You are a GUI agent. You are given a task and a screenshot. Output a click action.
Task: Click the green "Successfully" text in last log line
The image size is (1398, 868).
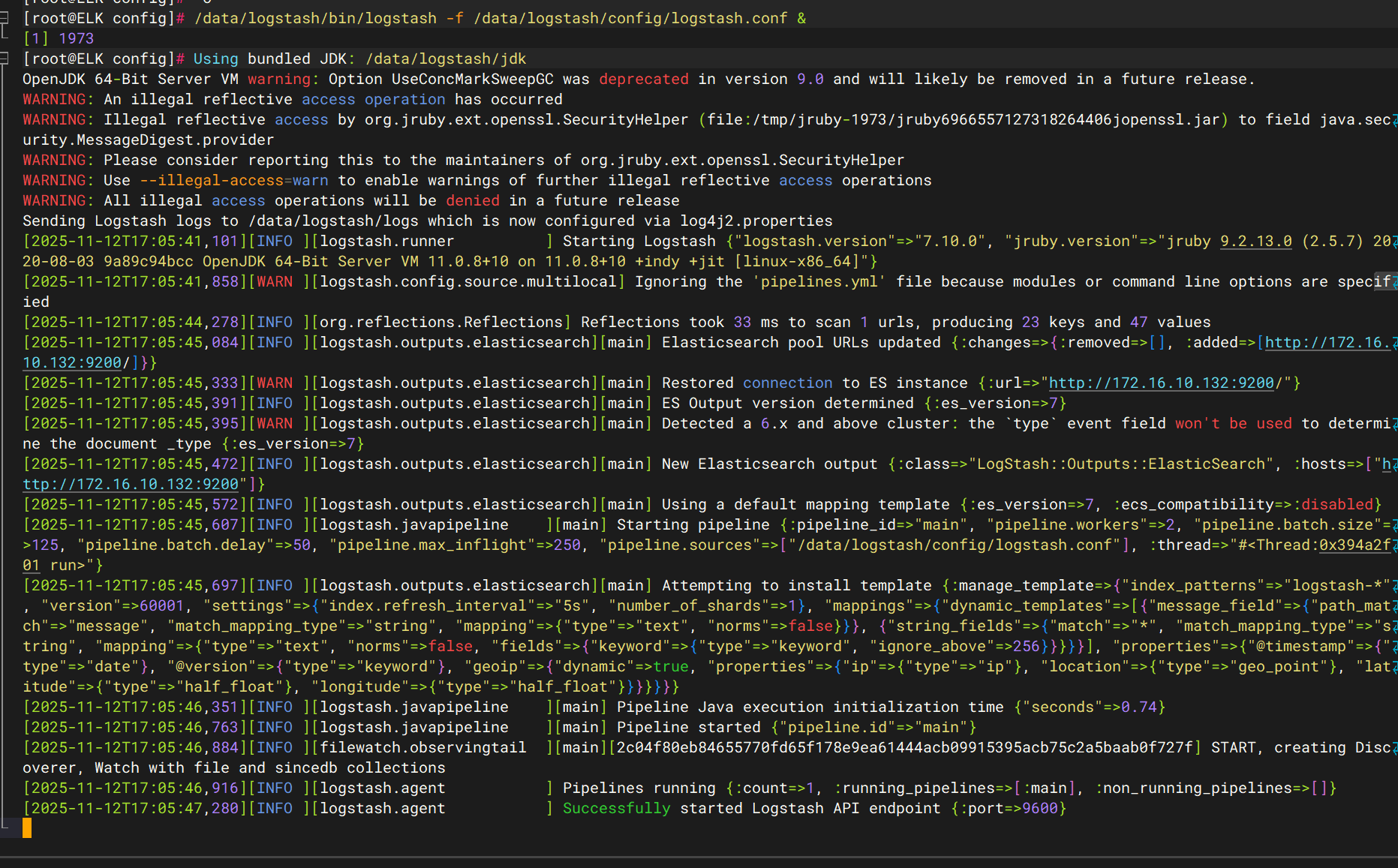pyautogui.click(x=616, y=809)
